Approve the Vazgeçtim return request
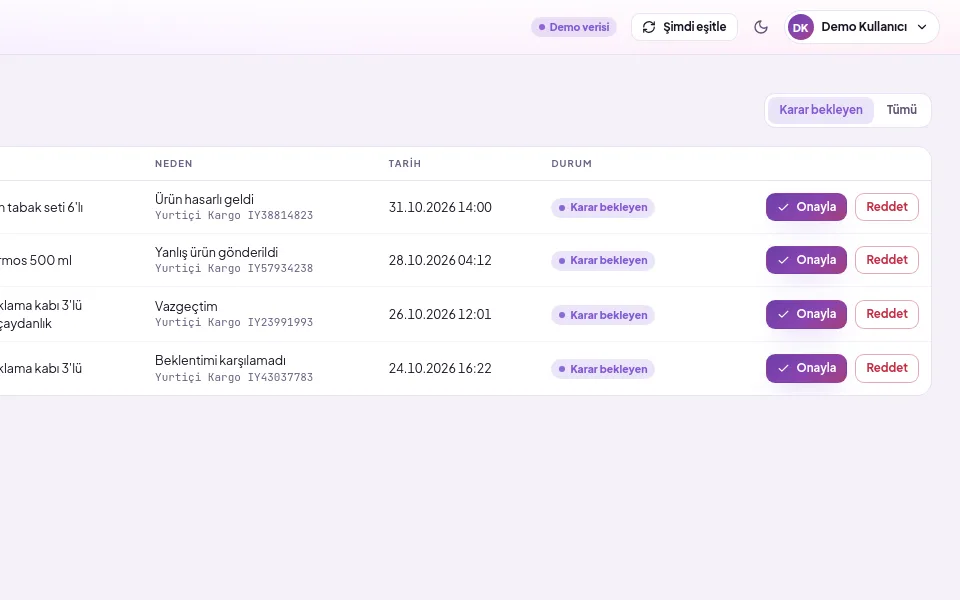The width and height of the screenshot is (960, 600). pyautogui.click(x=806, y=314)
